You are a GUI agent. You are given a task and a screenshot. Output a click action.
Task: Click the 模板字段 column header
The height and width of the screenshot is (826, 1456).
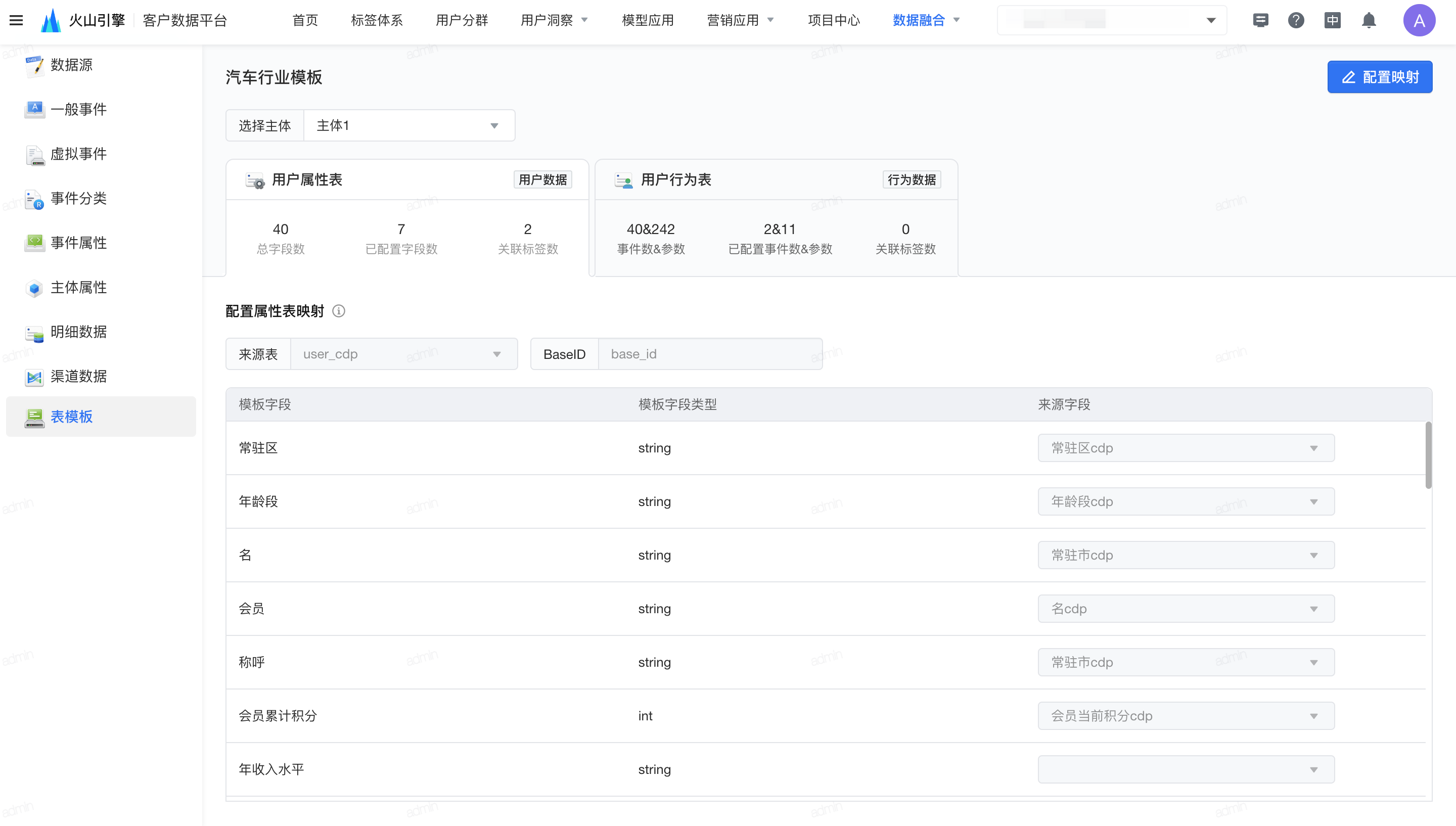tap(265, 404)
